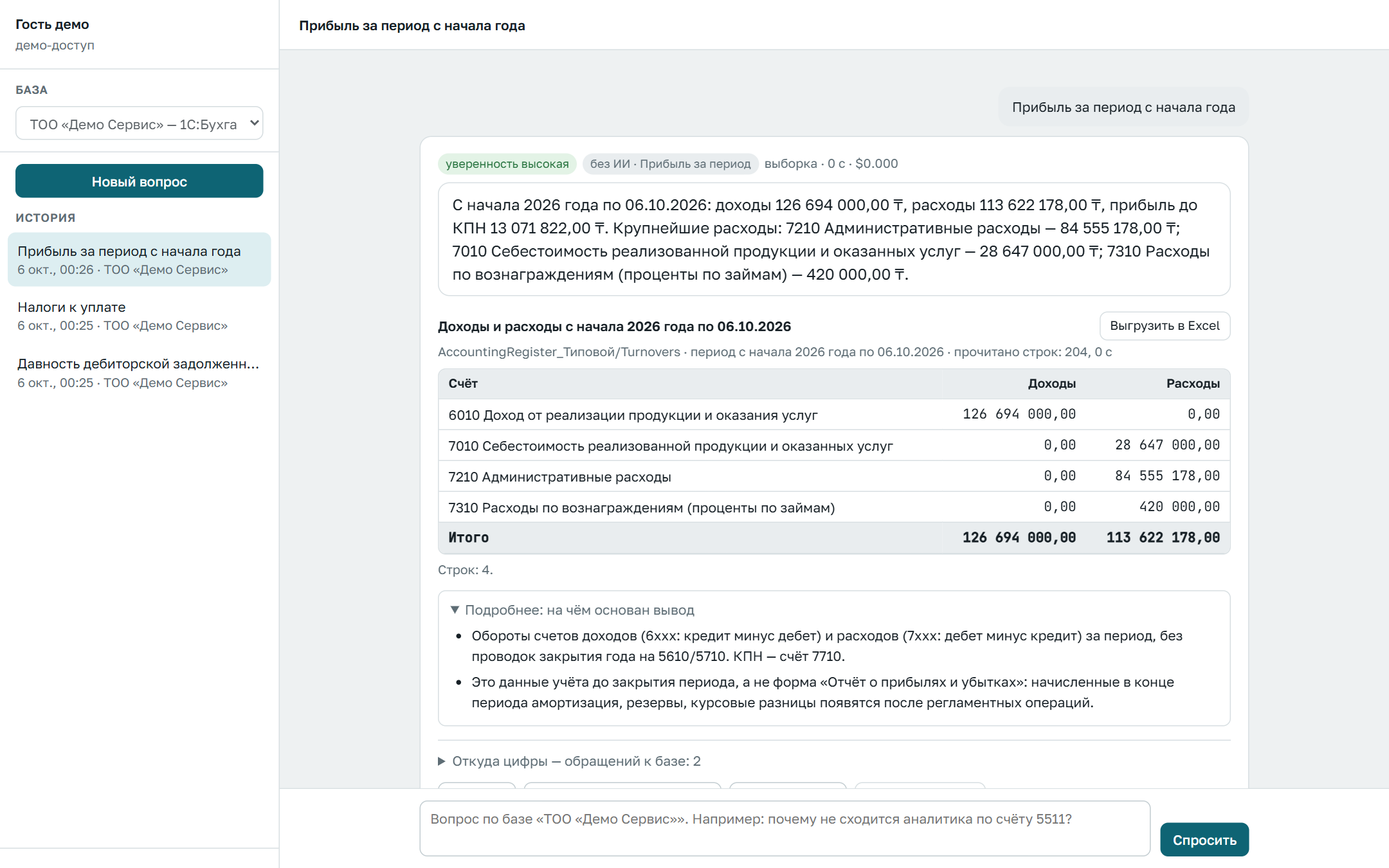Open the БАЗА database dropdown
Image resolution: width=1389 pixels, height=868 pixels.
(139, 123)
